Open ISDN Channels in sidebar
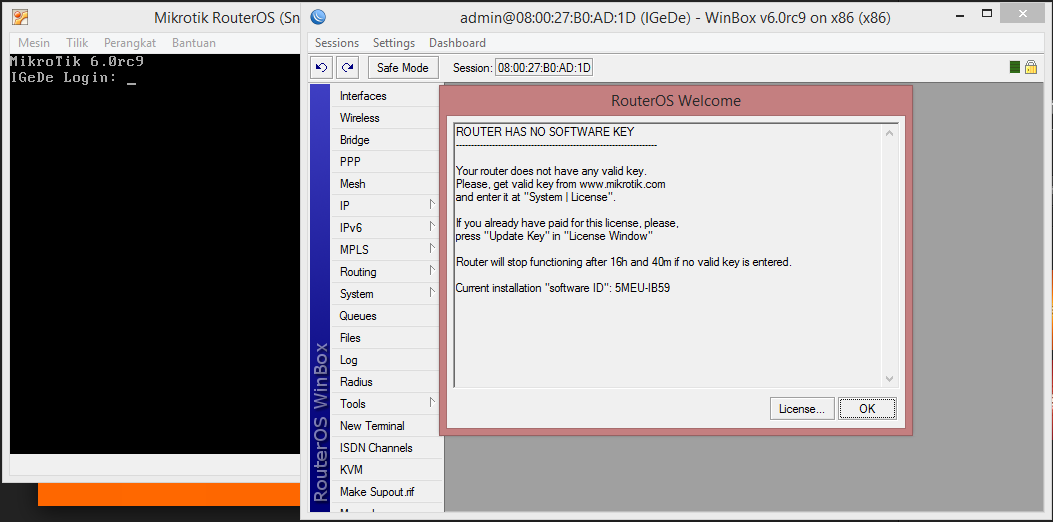The width and height of the screenshot is (1053, 522). click(386, 448)
